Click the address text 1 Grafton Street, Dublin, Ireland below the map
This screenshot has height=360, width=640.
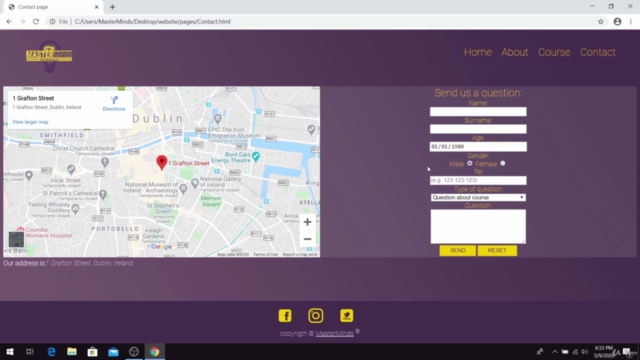click(89, 263)
